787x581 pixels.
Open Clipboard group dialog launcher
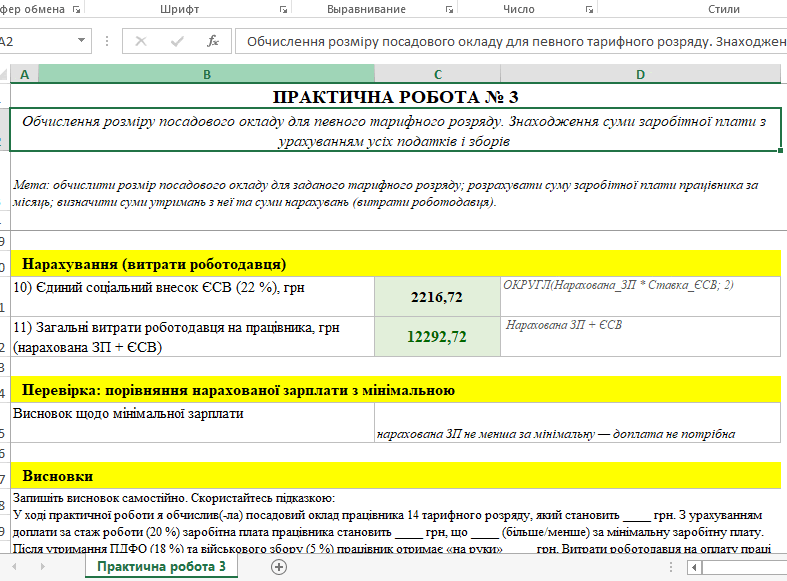tap(76, 10)
